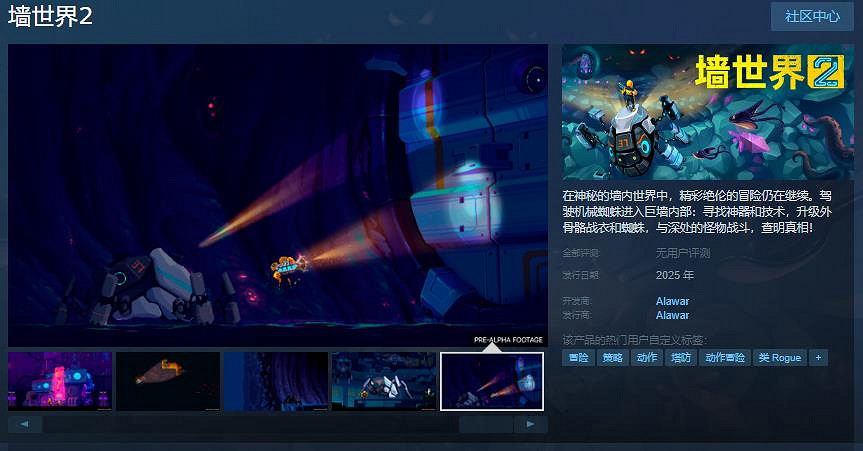The height and width of the screenshot is (451, 863).
Task: Click the main screenshot preview image
Action: point(277,195)
